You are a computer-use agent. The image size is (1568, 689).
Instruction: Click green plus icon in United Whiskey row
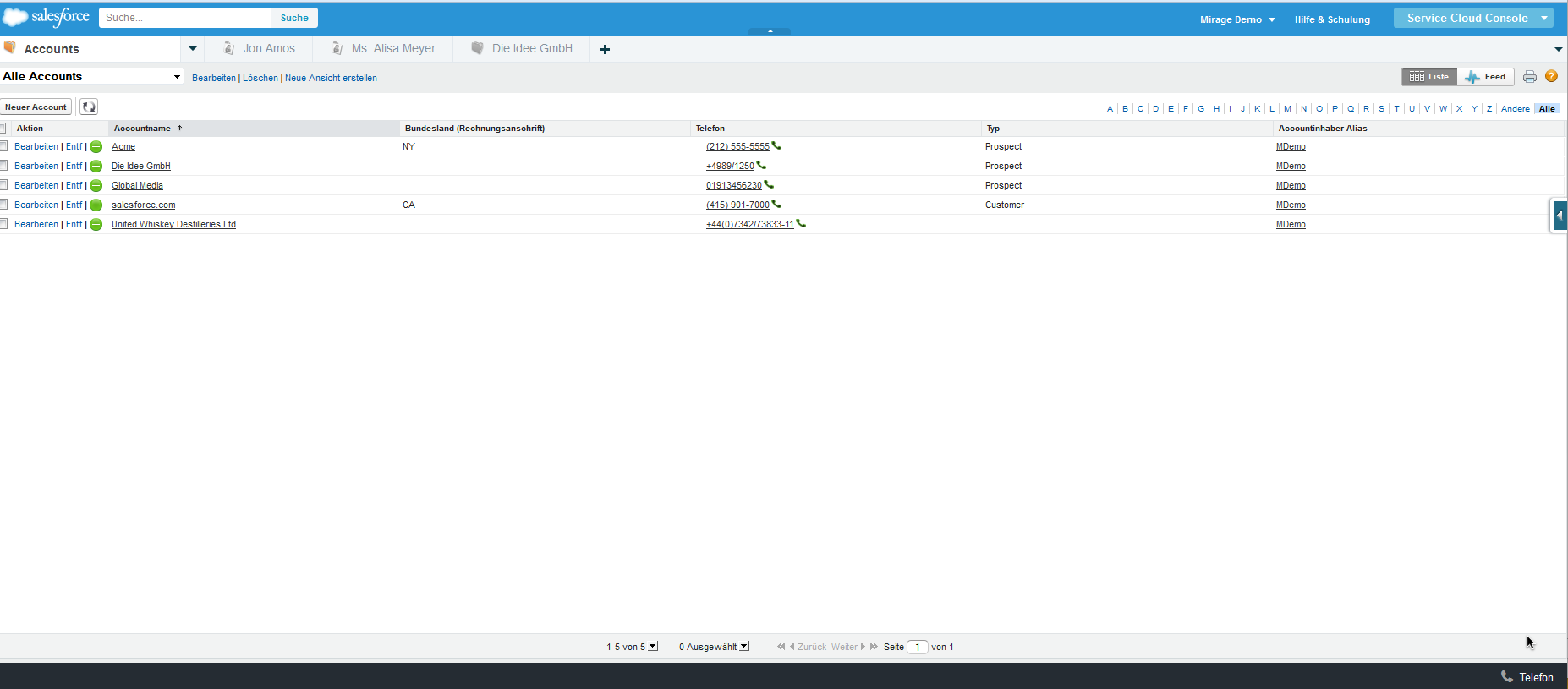[96, 225]
